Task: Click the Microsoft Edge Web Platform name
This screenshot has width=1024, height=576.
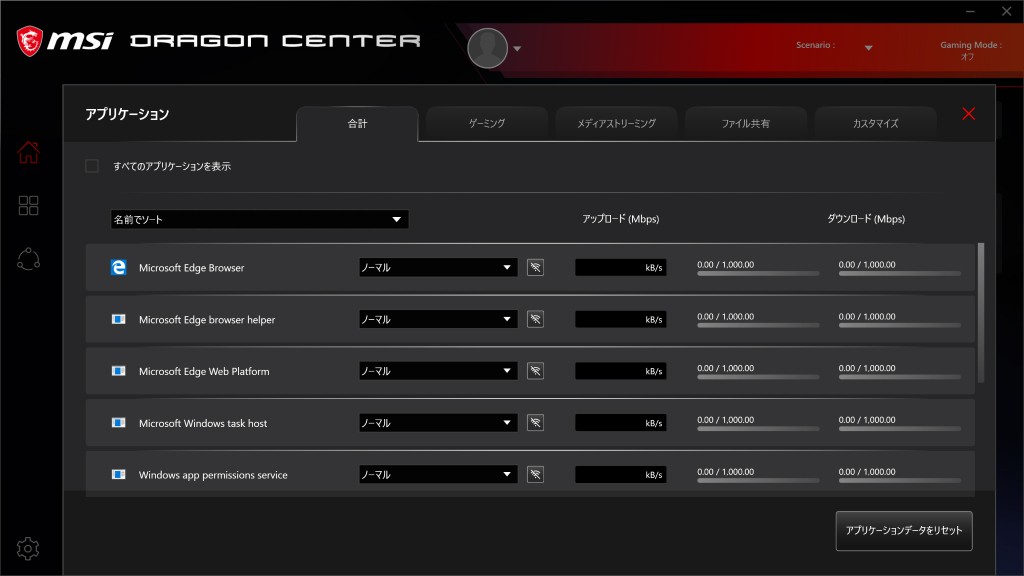Action: click(x=204, y=371)
